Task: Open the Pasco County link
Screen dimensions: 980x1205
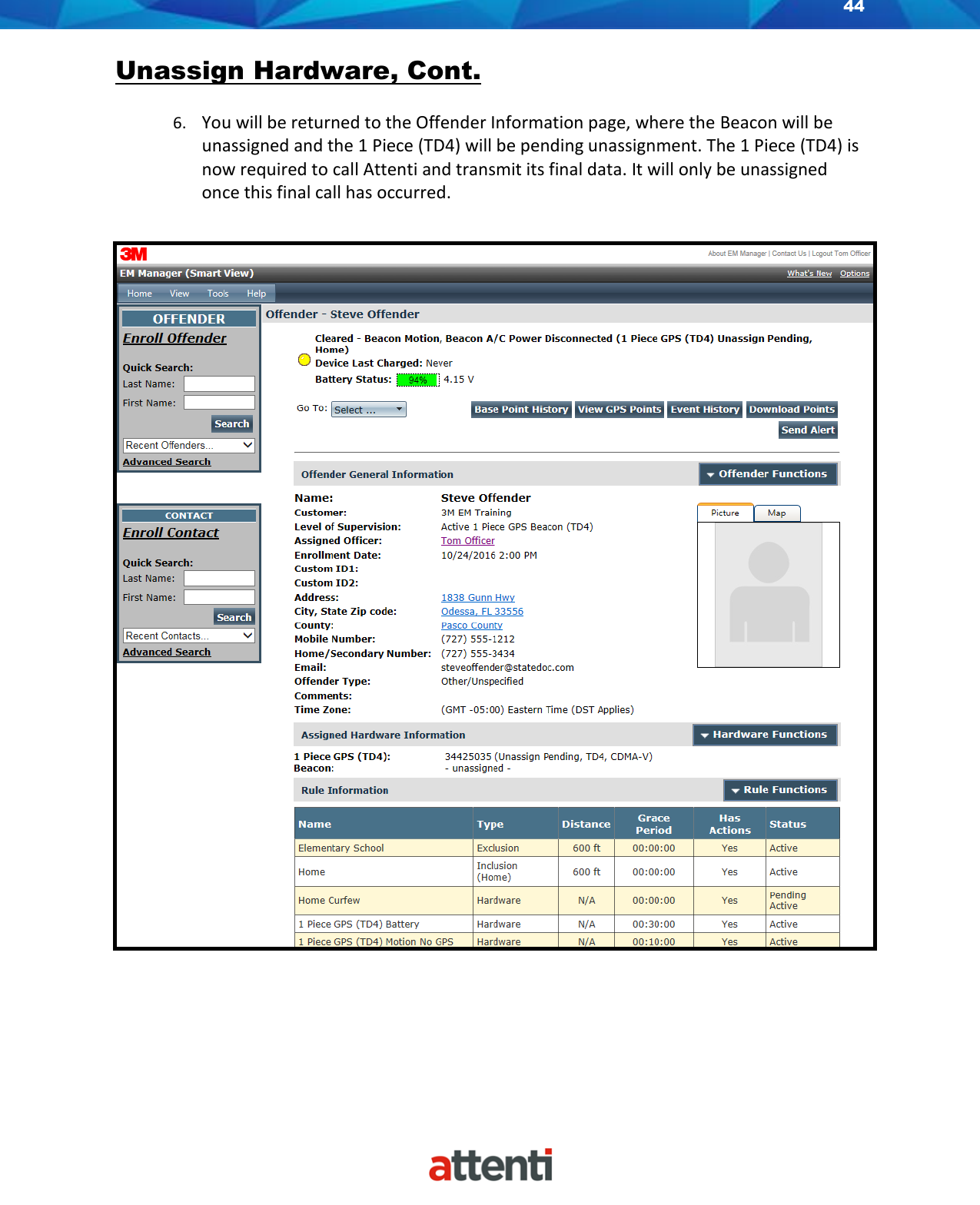Action: (x=472, y=626)
